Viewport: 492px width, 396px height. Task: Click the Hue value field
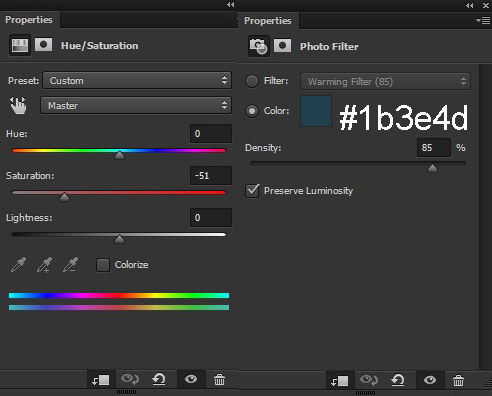pos(211,134)
